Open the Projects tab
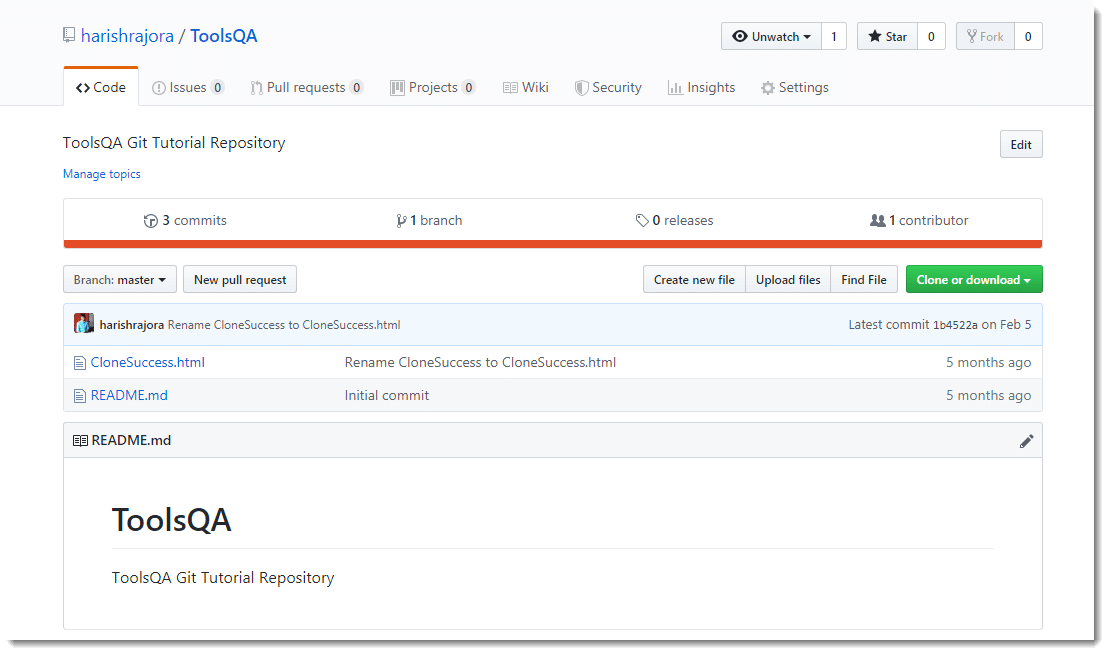The height and width of the screenshot is (655, 1109). coord(432,88)
